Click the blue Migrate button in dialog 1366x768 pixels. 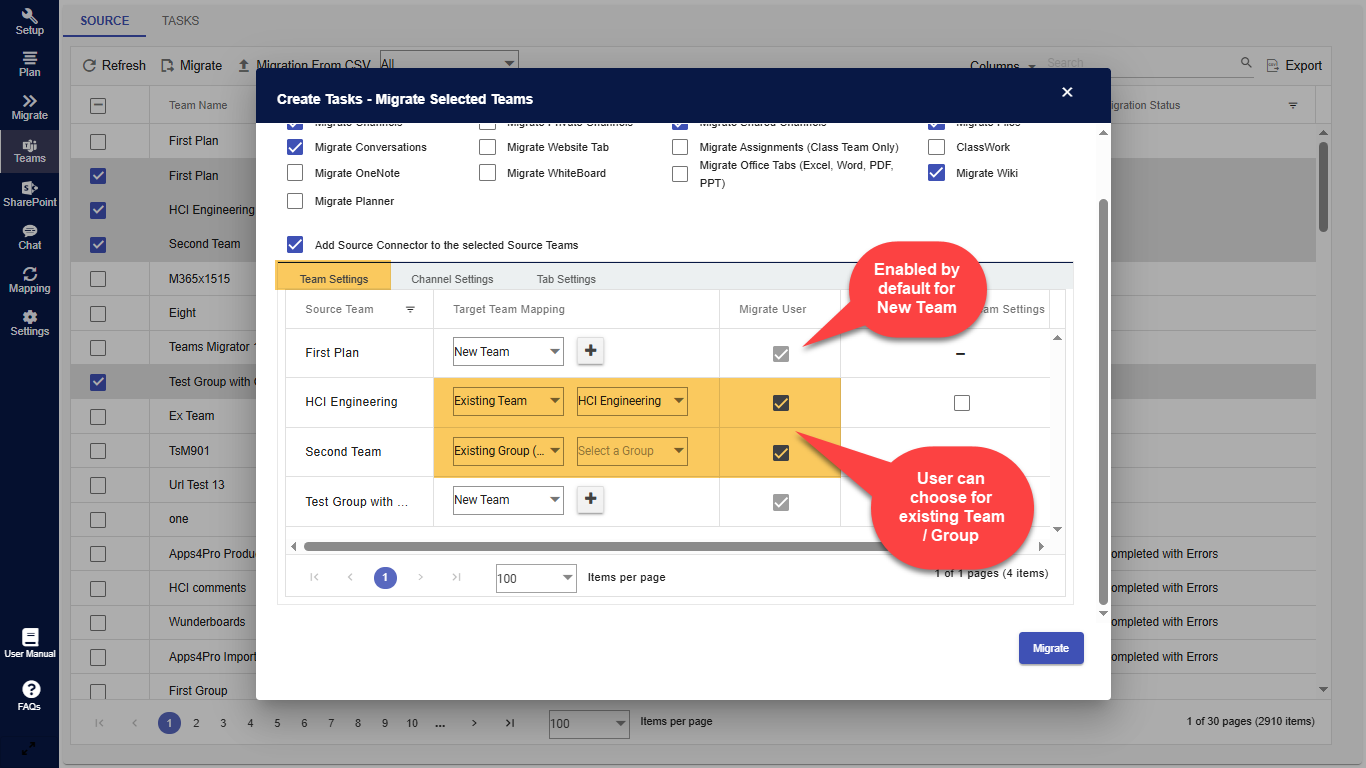[1051, 648]
